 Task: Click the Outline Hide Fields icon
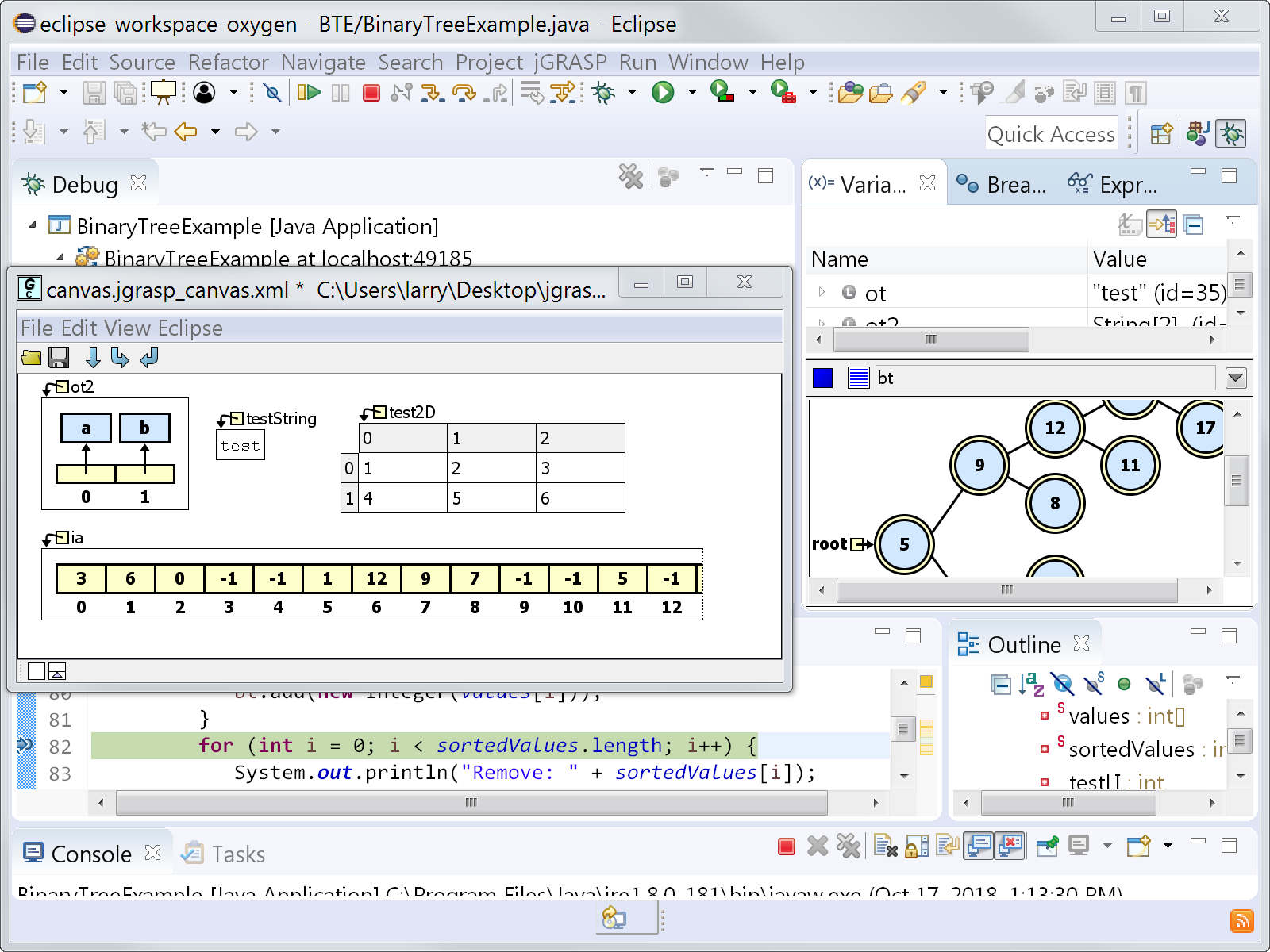[1063, 683]
